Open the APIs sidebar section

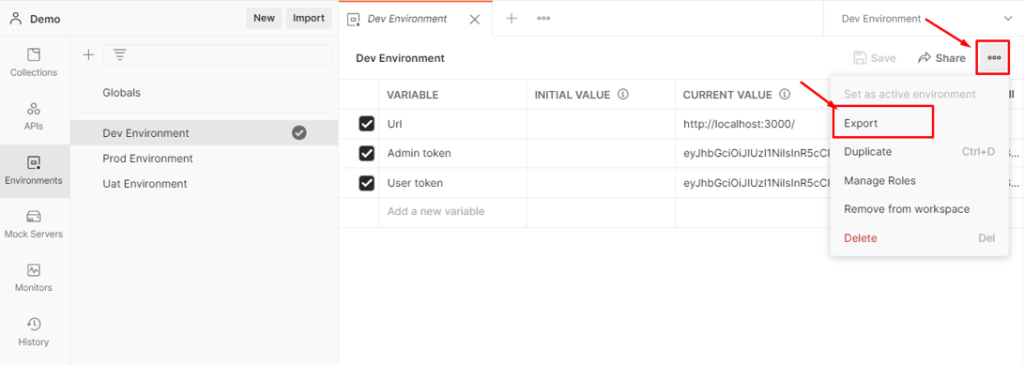click(x=34, y=116)
